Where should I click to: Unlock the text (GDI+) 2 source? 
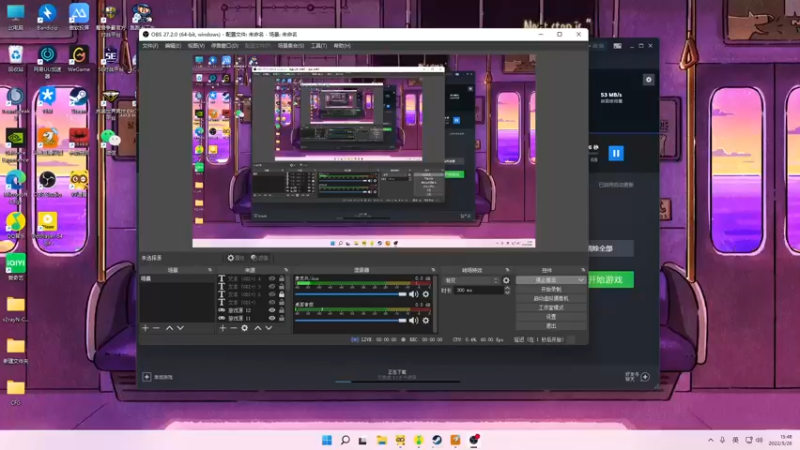[x=282, y=294]
